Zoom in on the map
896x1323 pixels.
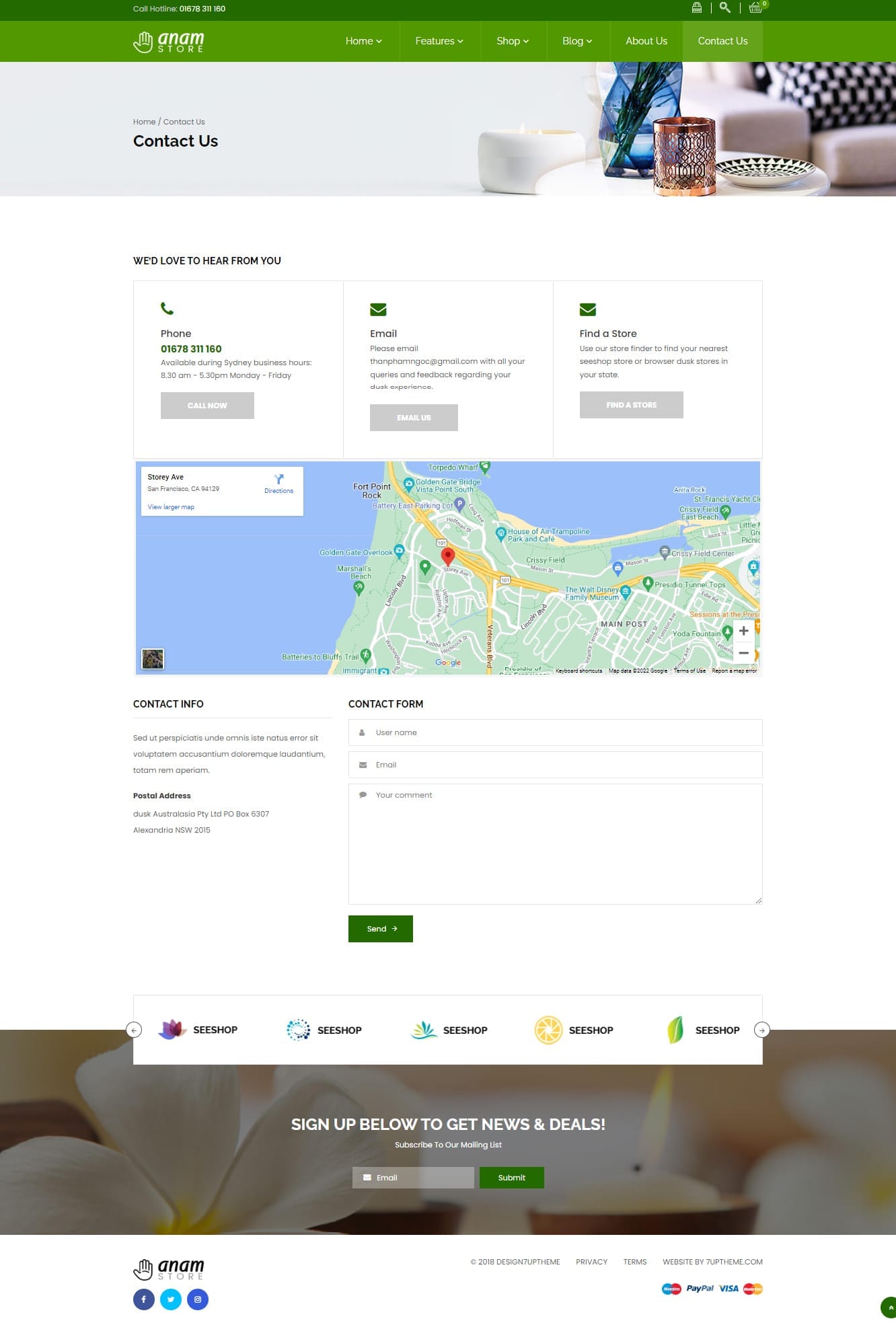tap(743, 631)
